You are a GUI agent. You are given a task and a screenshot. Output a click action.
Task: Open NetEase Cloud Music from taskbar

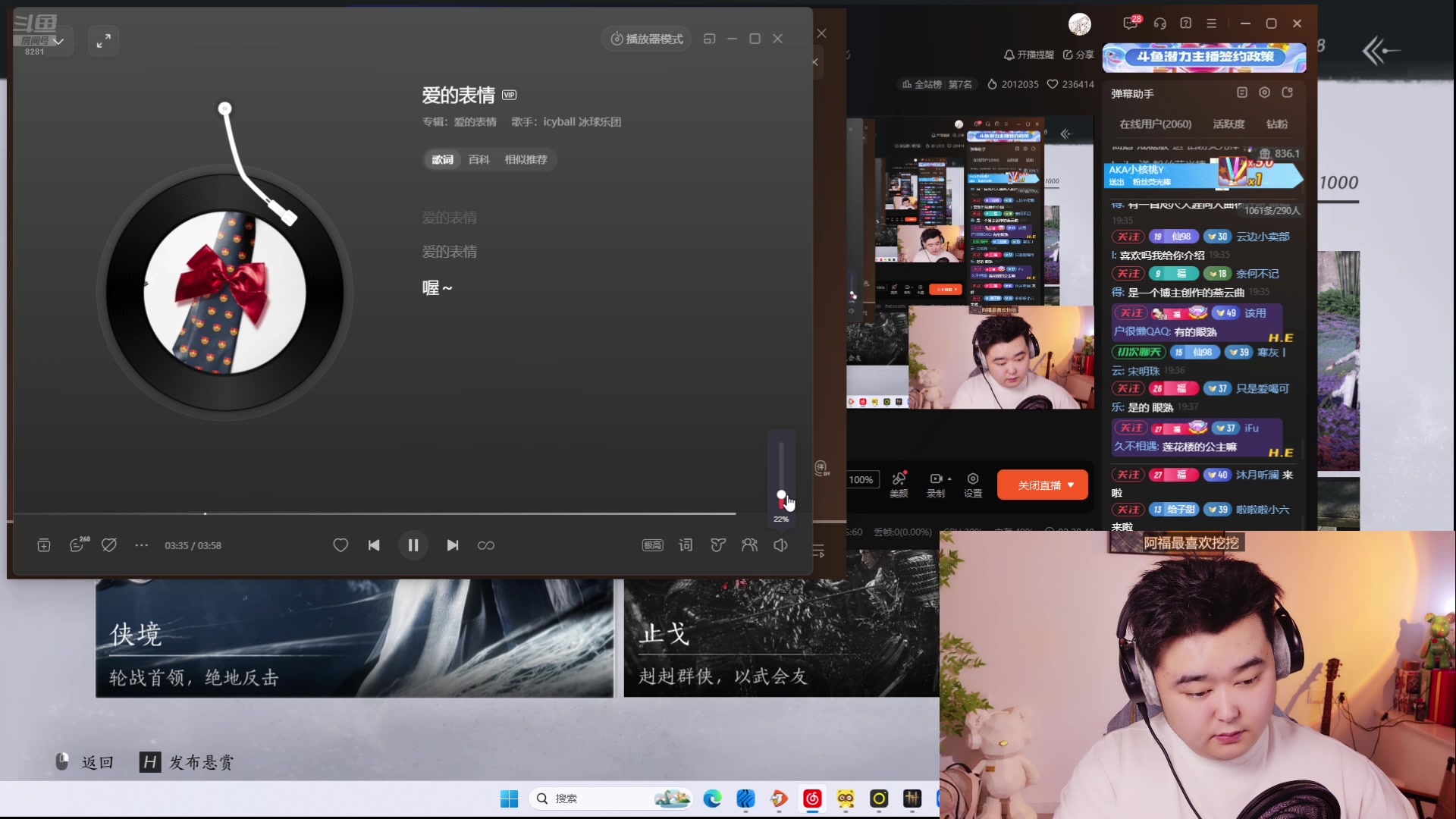[x=811, y=799]
